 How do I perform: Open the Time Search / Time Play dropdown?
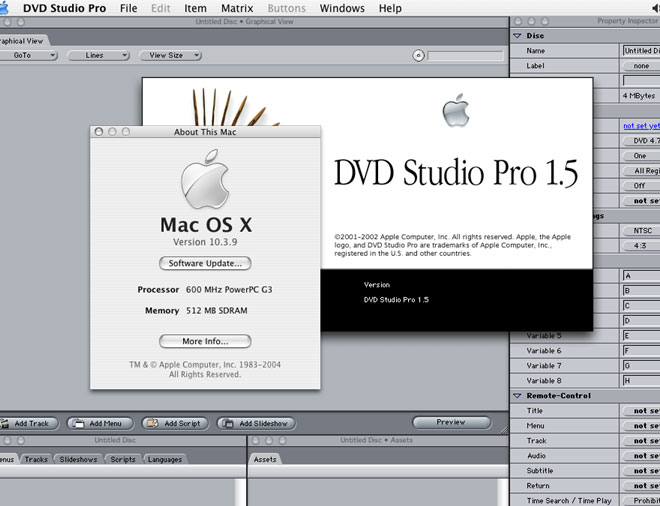641,501
